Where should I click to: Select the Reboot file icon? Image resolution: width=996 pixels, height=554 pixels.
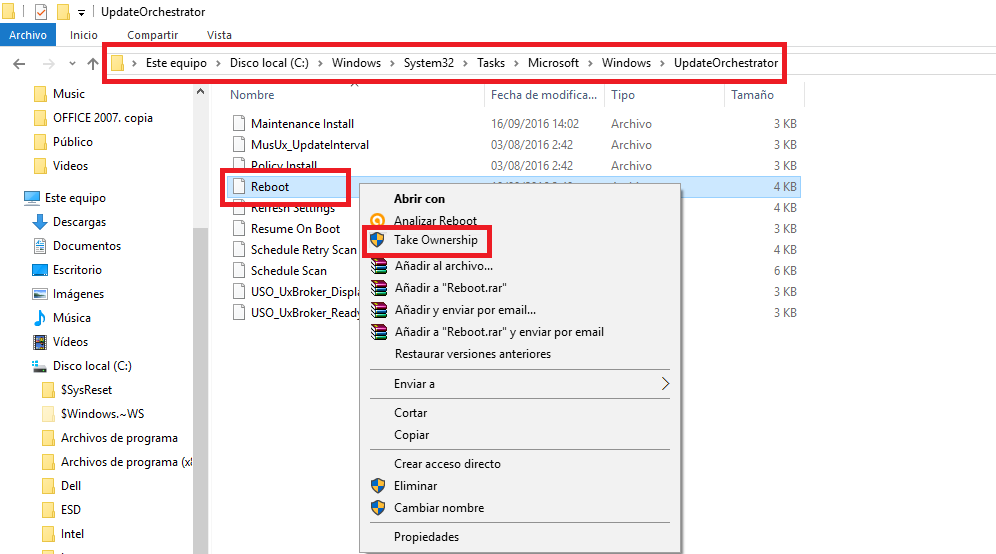pyautogui.click(x=239, y=186)
